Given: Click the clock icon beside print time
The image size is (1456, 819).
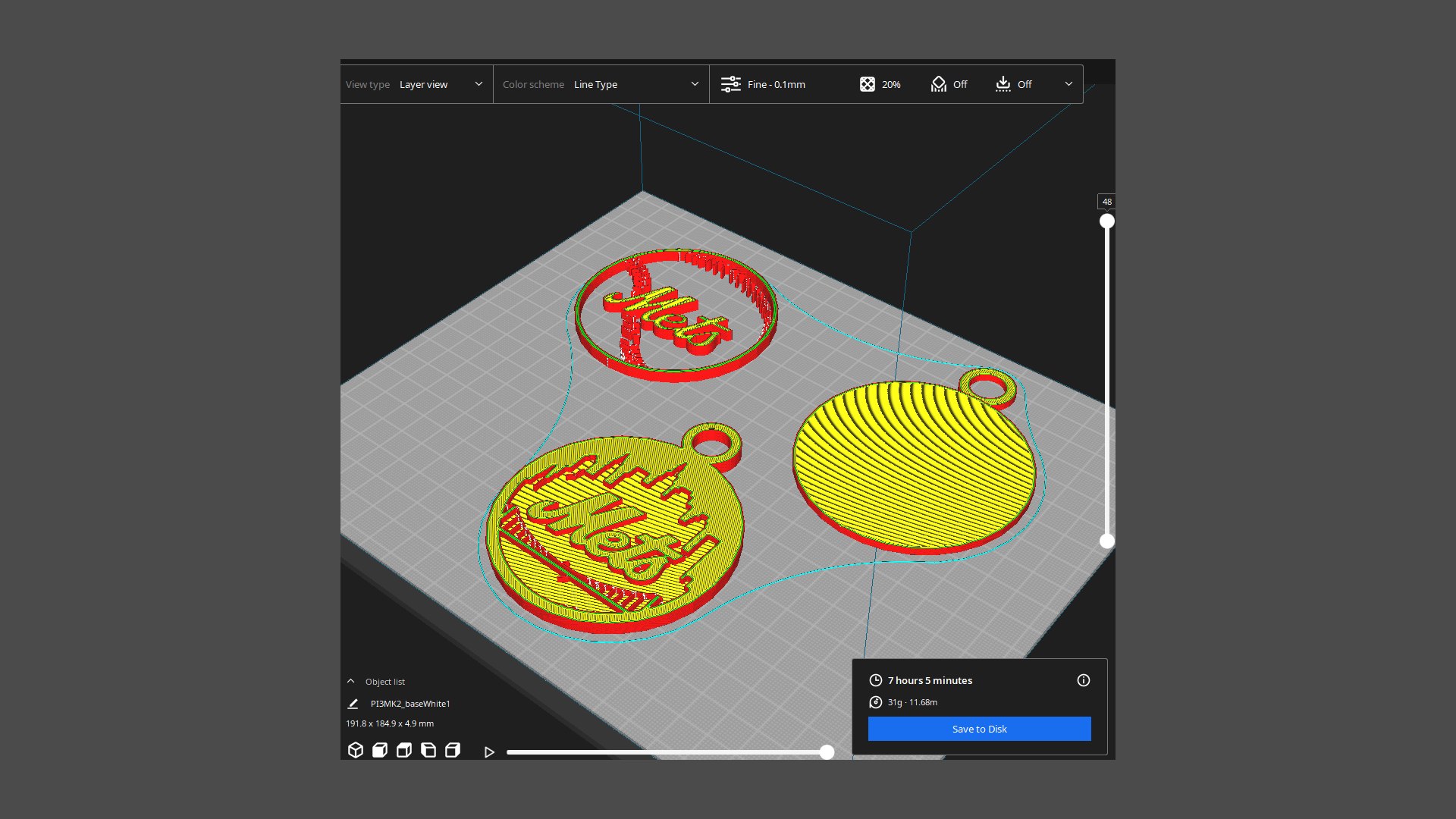Looking at the screenshot, I should tap(876, 680).
